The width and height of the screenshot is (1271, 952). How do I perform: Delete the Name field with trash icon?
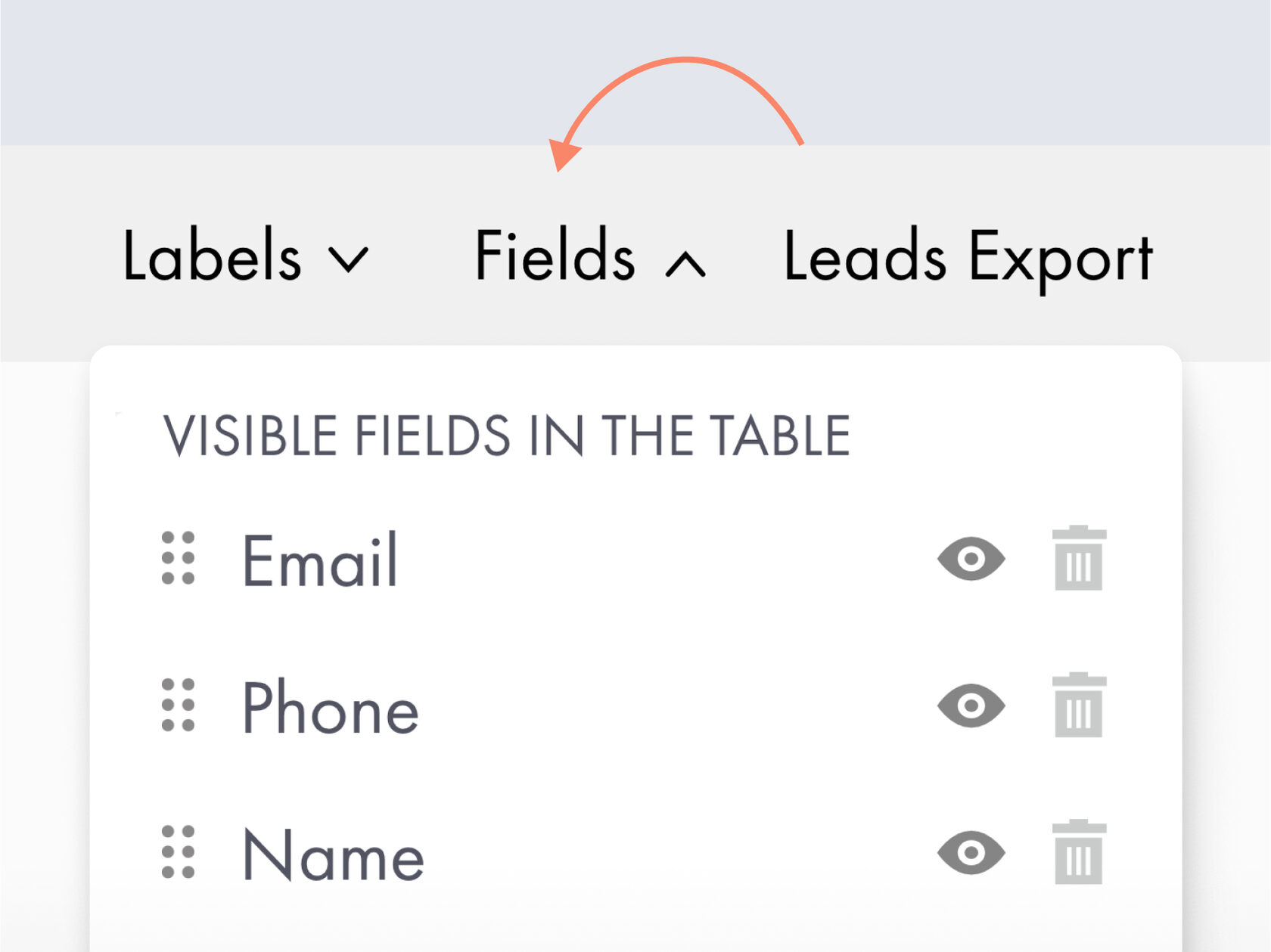click(1079, 852)
